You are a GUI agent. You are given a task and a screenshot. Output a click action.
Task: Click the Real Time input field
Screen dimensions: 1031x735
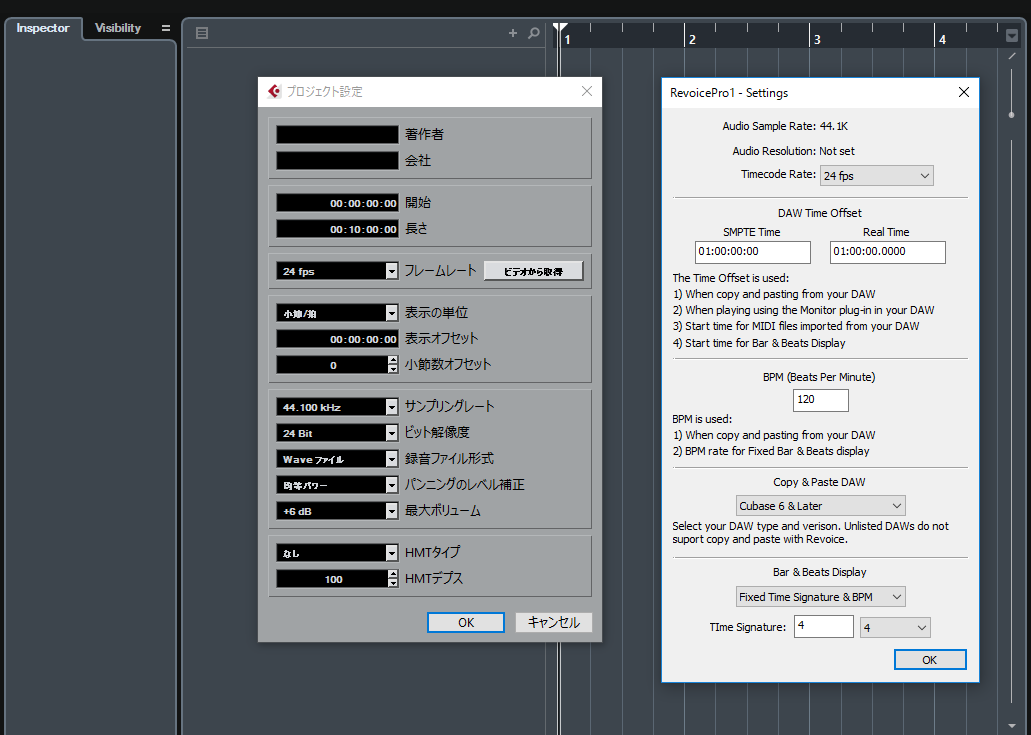pyautogui.click(x=888, y=252)
